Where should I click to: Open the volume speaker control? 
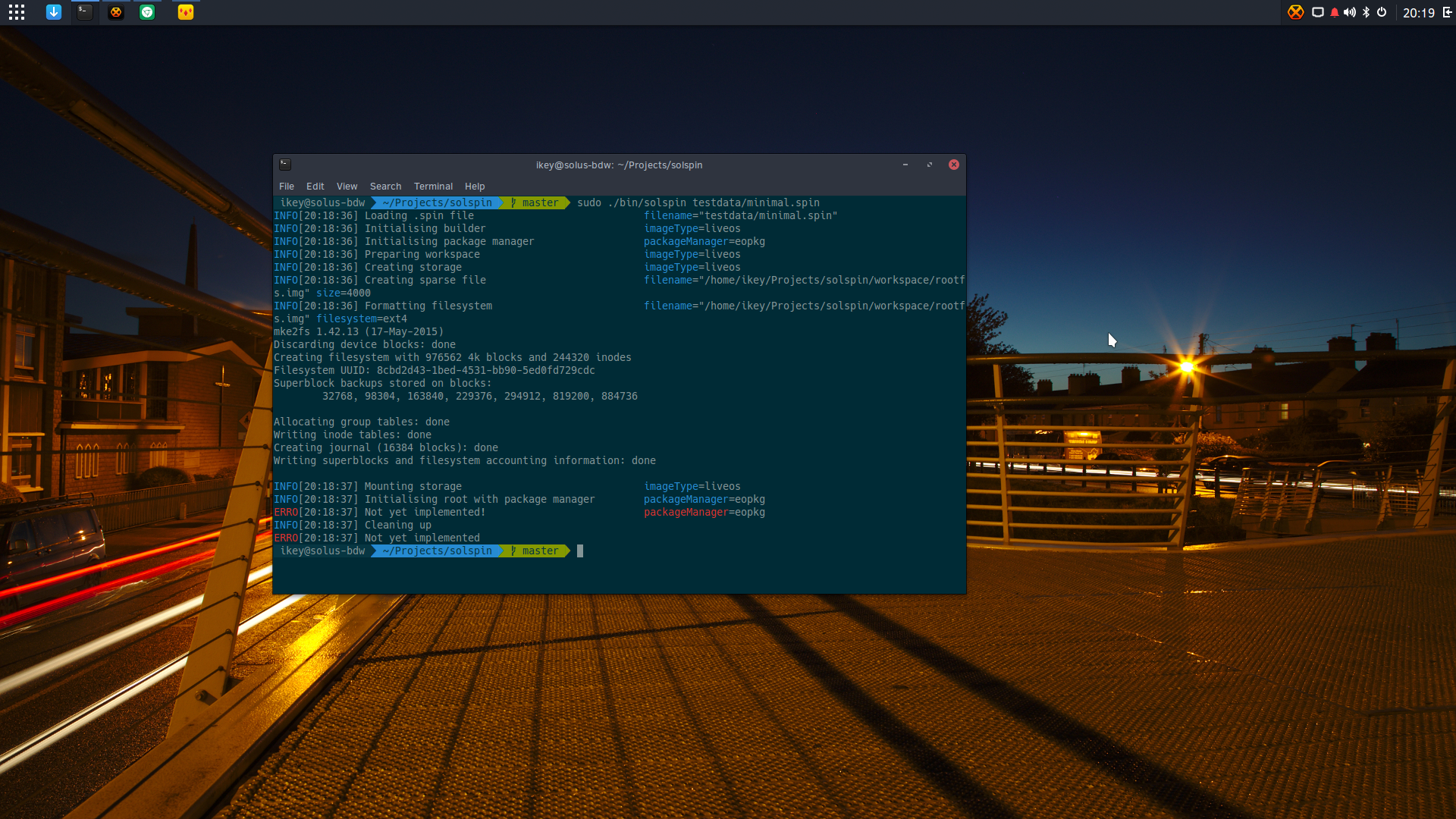pyautogui.click(x=1350, y=12)
